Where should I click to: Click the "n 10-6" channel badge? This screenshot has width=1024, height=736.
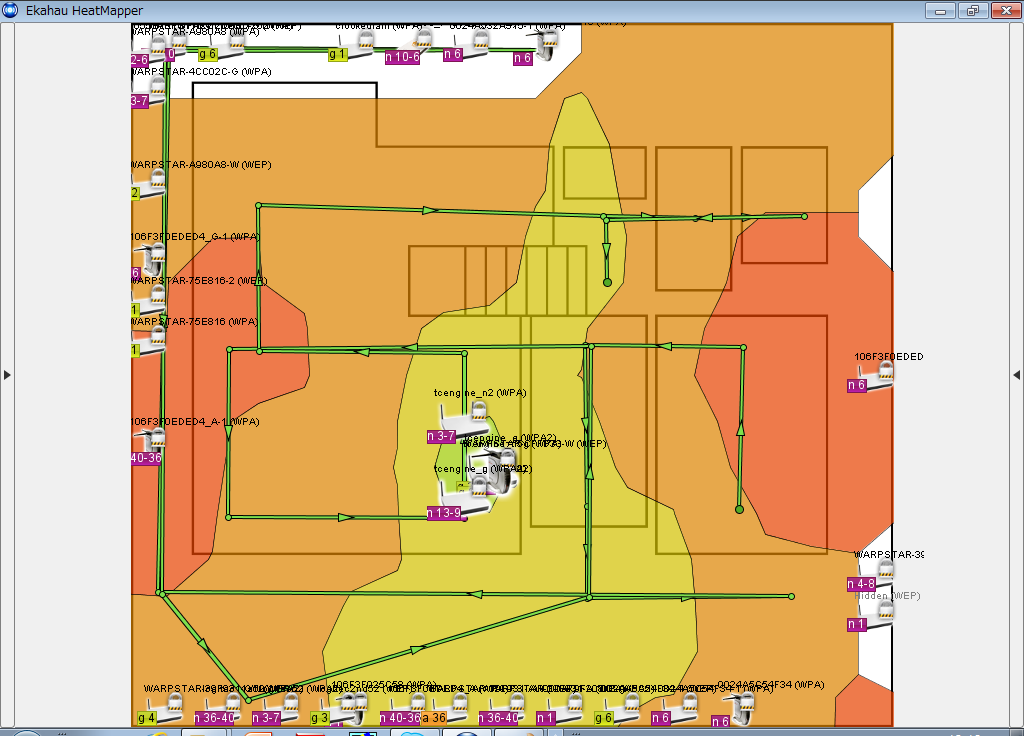(x=403, y=57)
